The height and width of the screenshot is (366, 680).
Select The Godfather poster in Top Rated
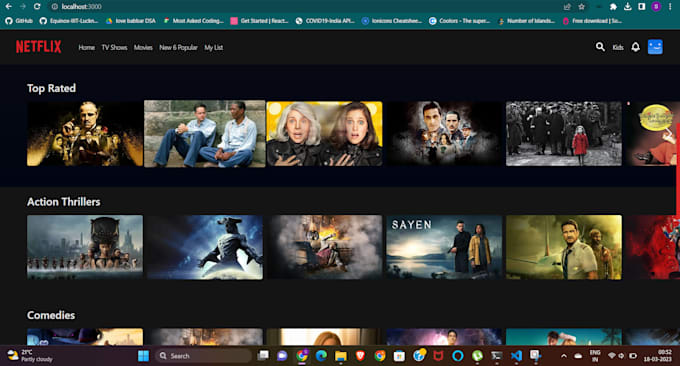point(85,134)
